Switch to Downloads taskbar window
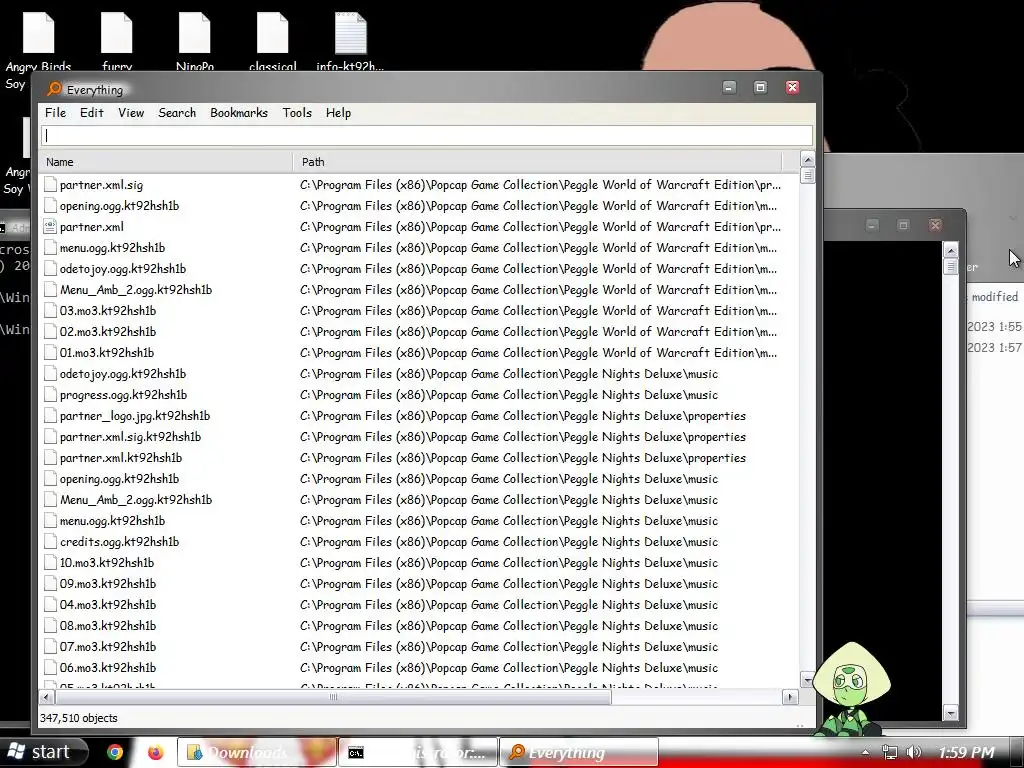Screen dimensions: 1024x768 coord(257,752)
